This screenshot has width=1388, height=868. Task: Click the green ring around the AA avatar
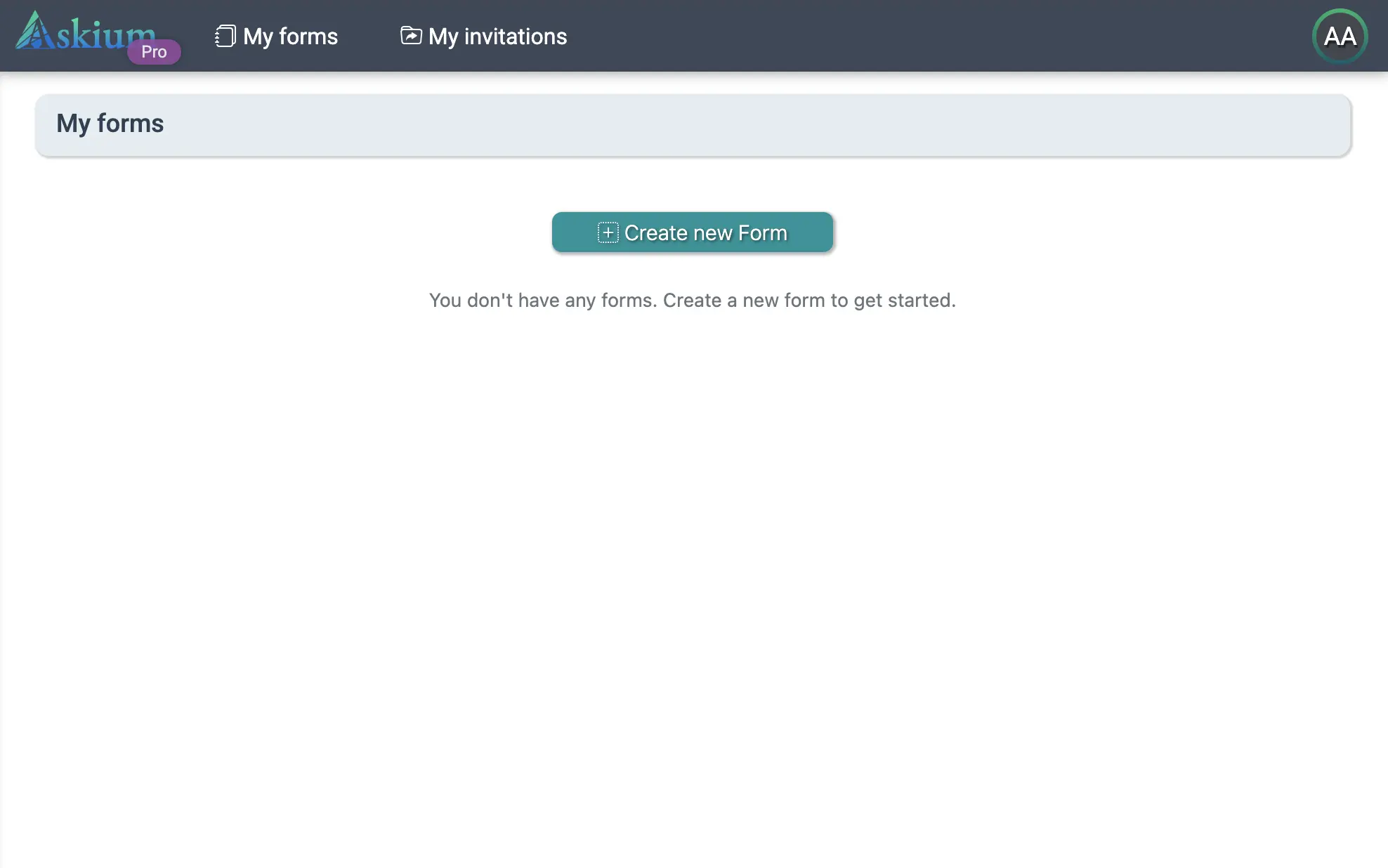point(1340,11)
